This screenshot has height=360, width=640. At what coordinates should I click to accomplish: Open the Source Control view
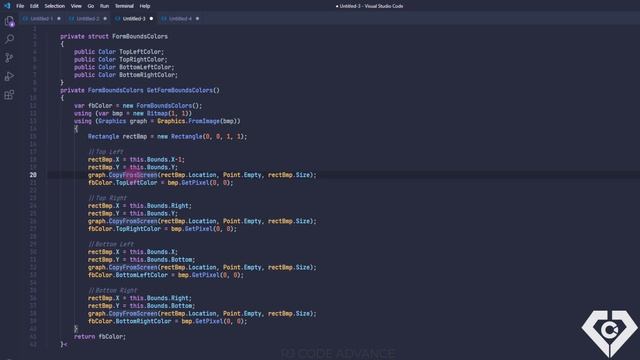[x=9, y=58]
